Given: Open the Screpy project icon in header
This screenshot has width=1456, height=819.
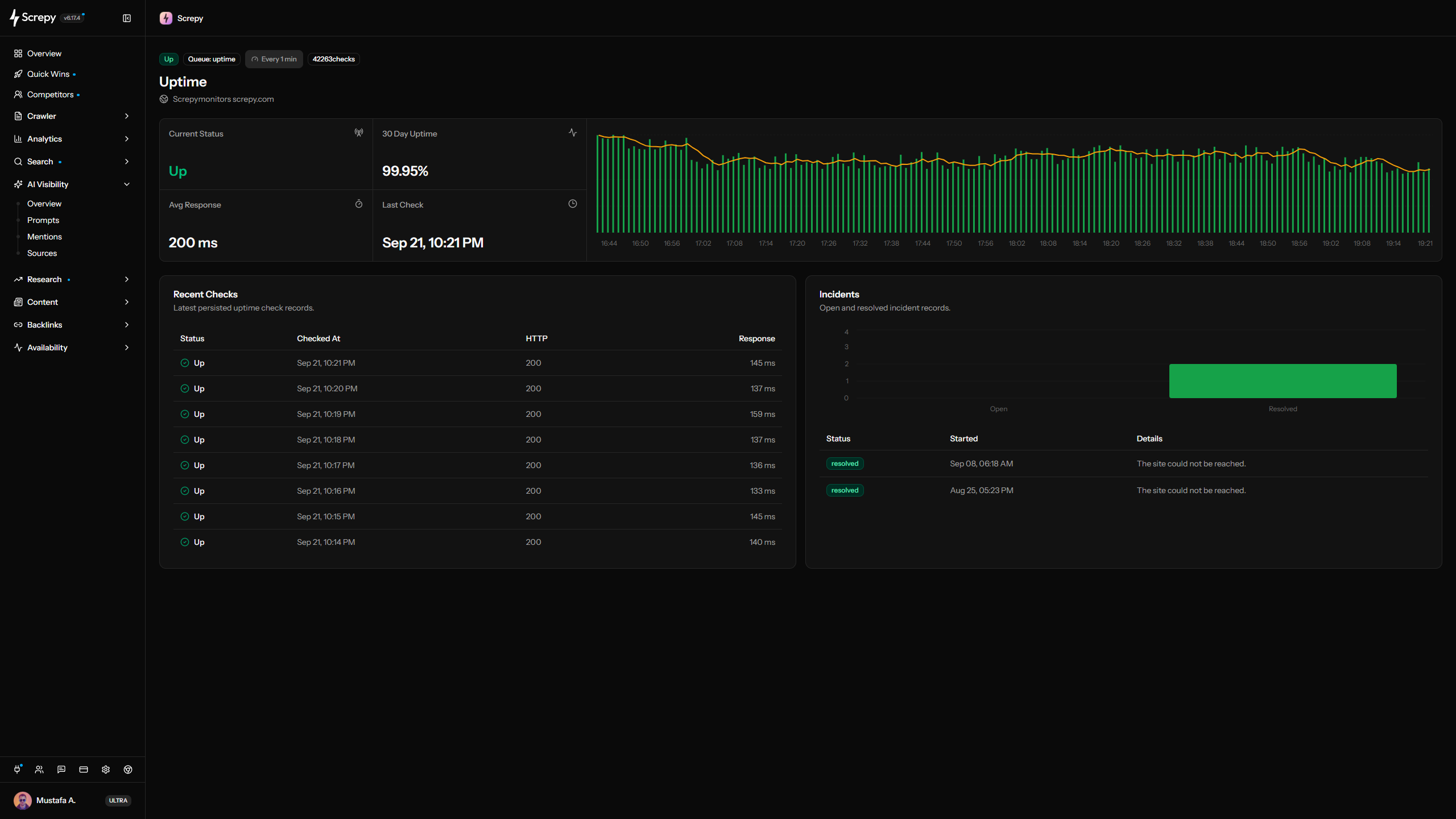Looking at the screenshot, I should coord(166,18).
